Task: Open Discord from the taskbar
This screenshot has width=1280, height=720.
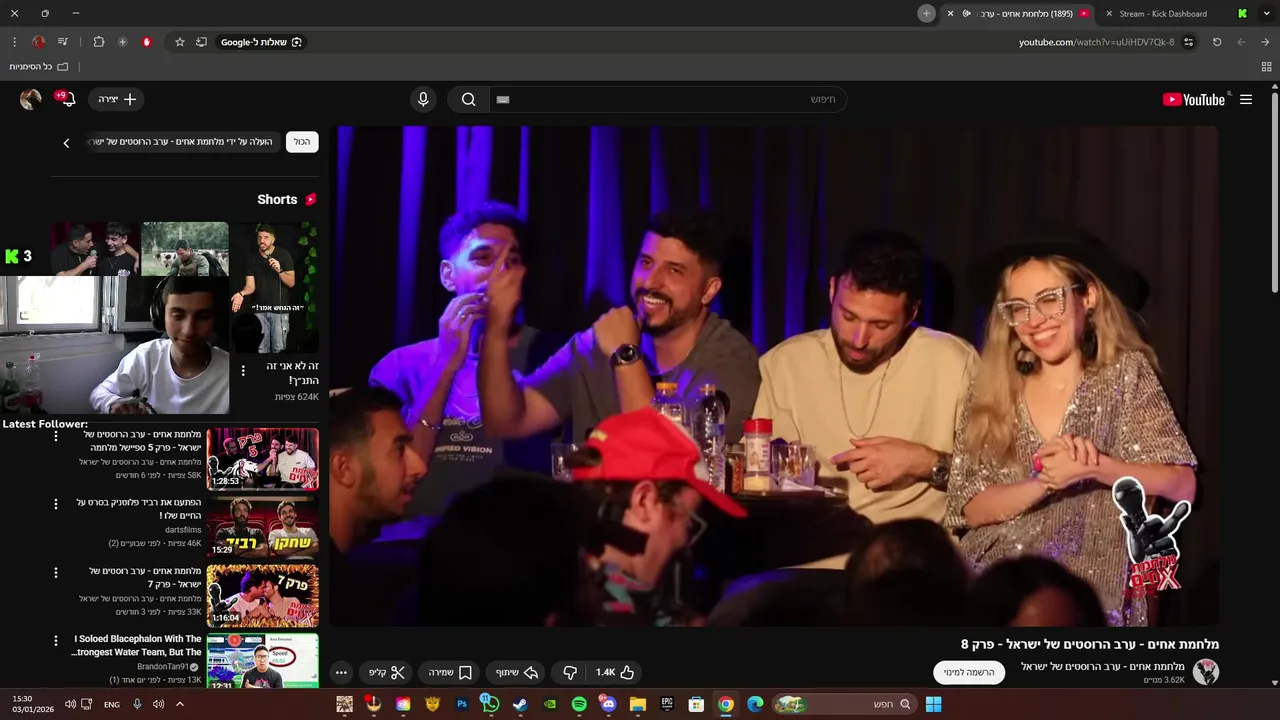Action: coord(608,705)
